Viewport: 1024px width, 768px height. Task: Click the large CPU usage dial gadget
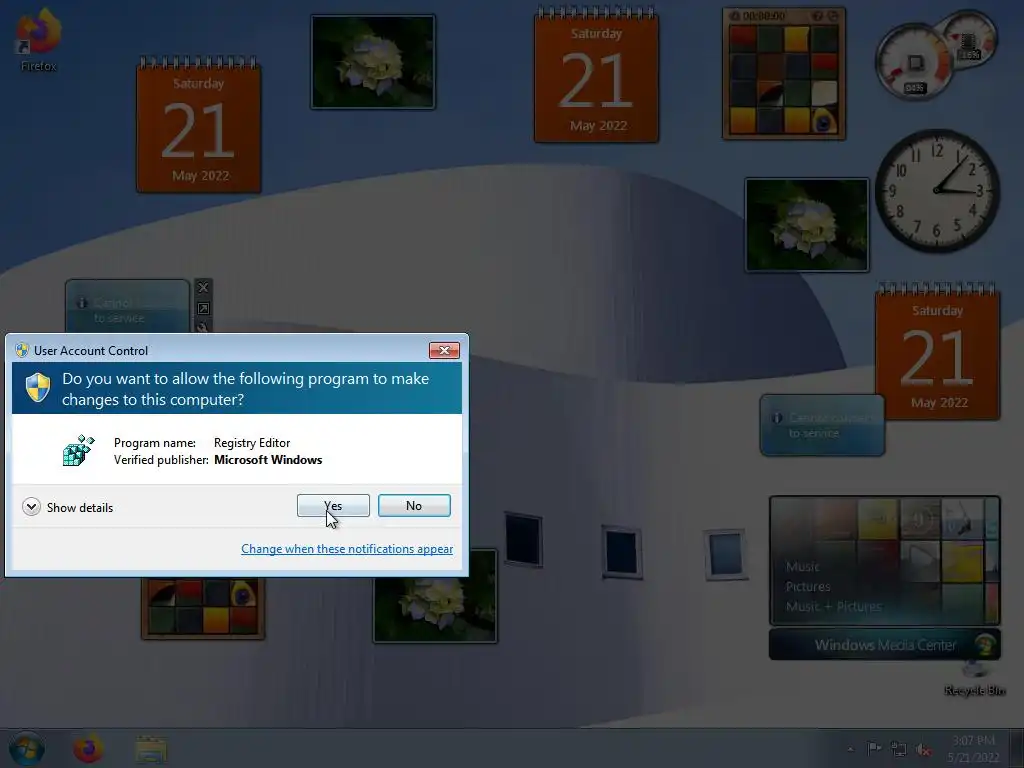tap(914, 63)
